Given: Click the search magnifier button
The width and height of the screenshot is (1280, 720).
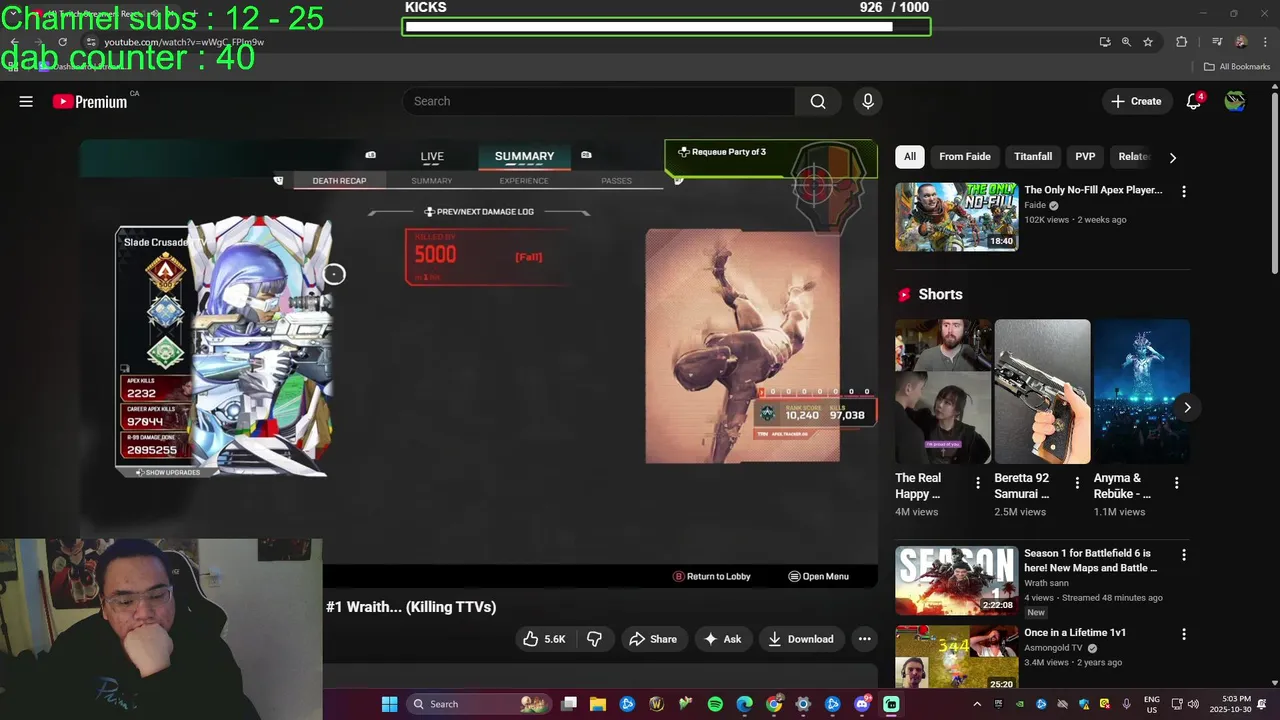Looking at the screenshot, I should (x=818, y=101).
